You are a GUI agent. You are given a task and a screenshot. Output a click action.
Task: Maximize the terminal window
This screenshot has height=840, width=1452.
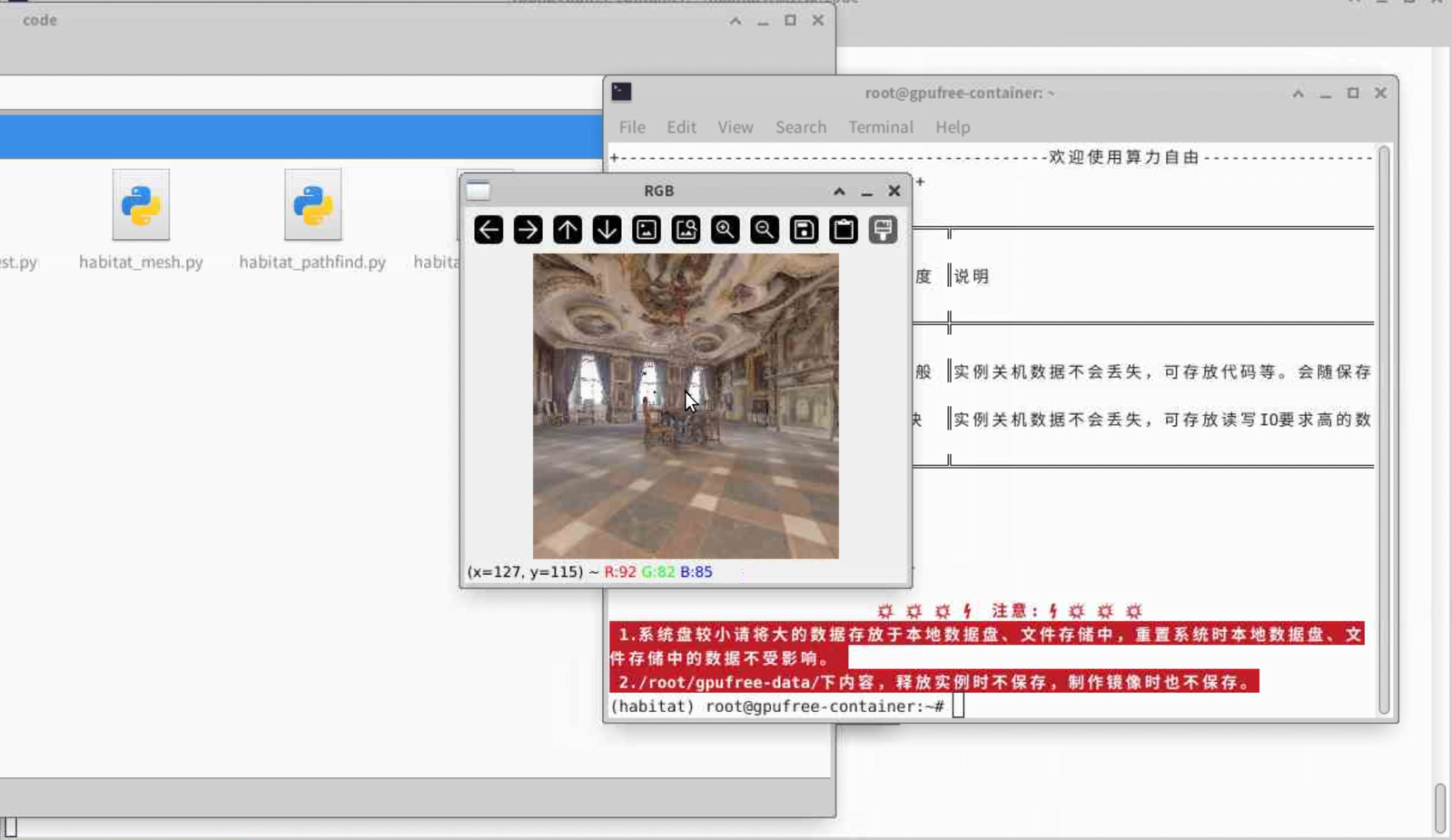click(1353, 93)
